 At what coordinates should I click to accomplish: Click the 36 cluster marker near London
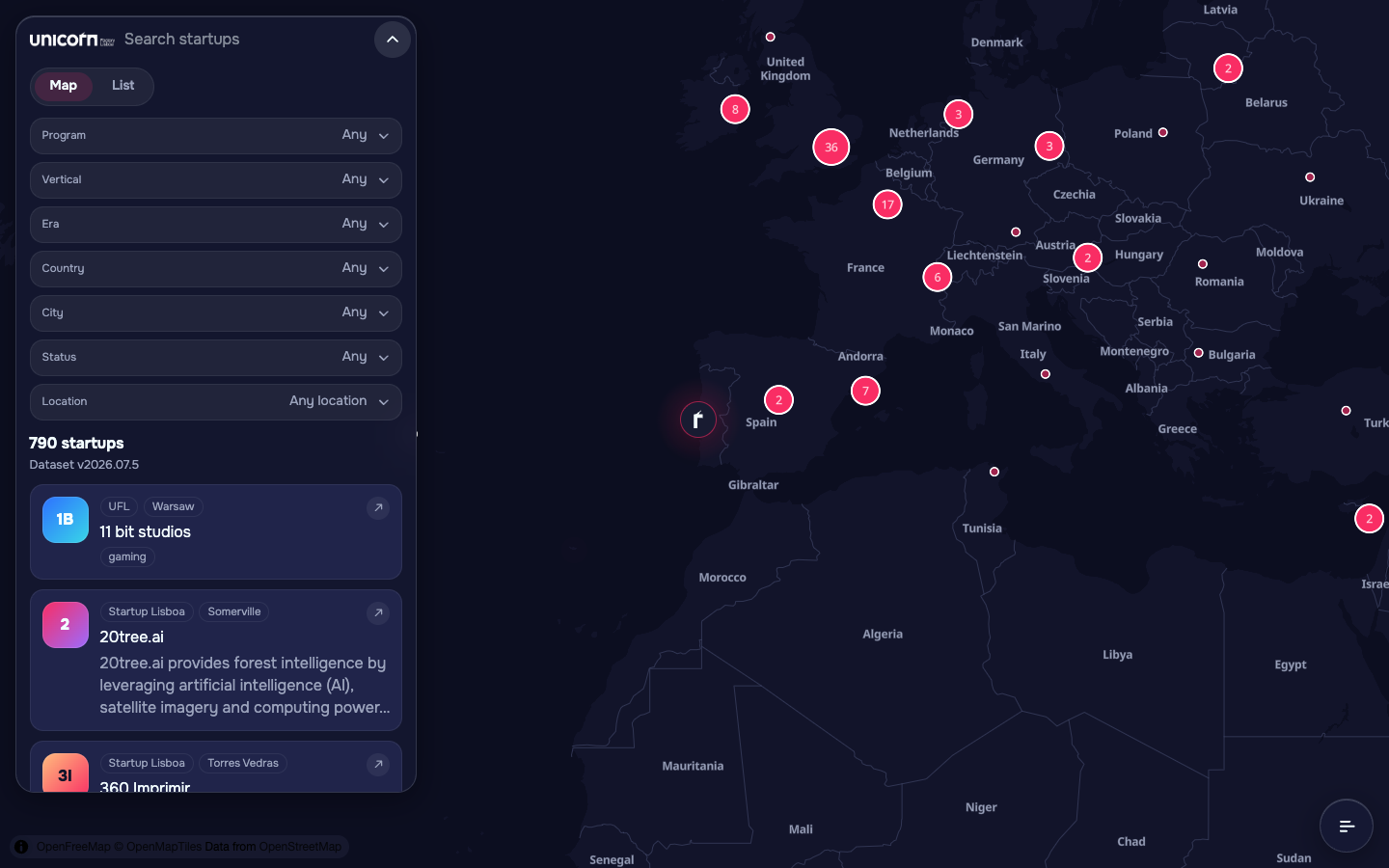pyautogui.click(x=831, y=148)
